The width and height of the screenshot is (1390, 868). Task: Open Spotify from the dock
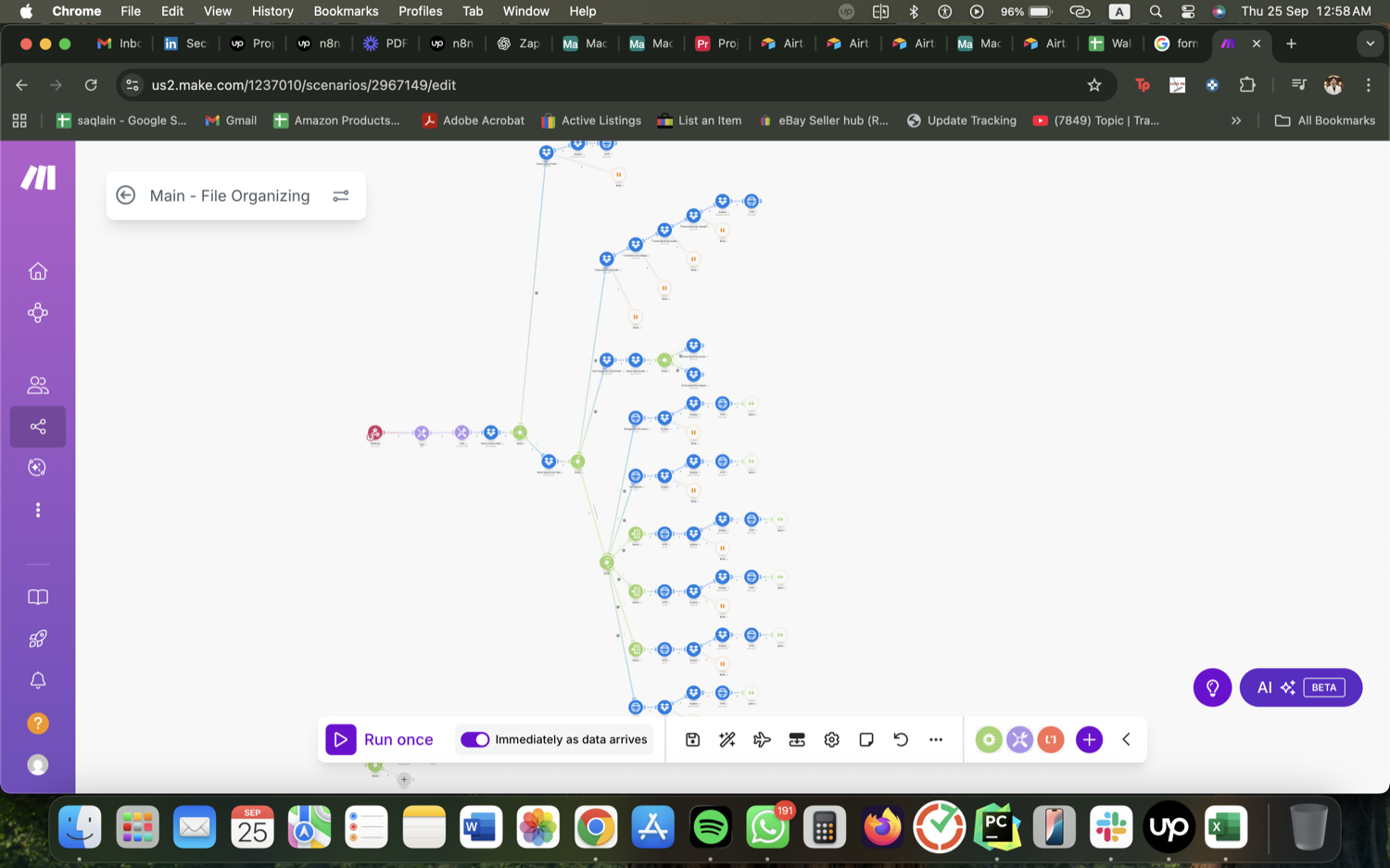[710, 827]
